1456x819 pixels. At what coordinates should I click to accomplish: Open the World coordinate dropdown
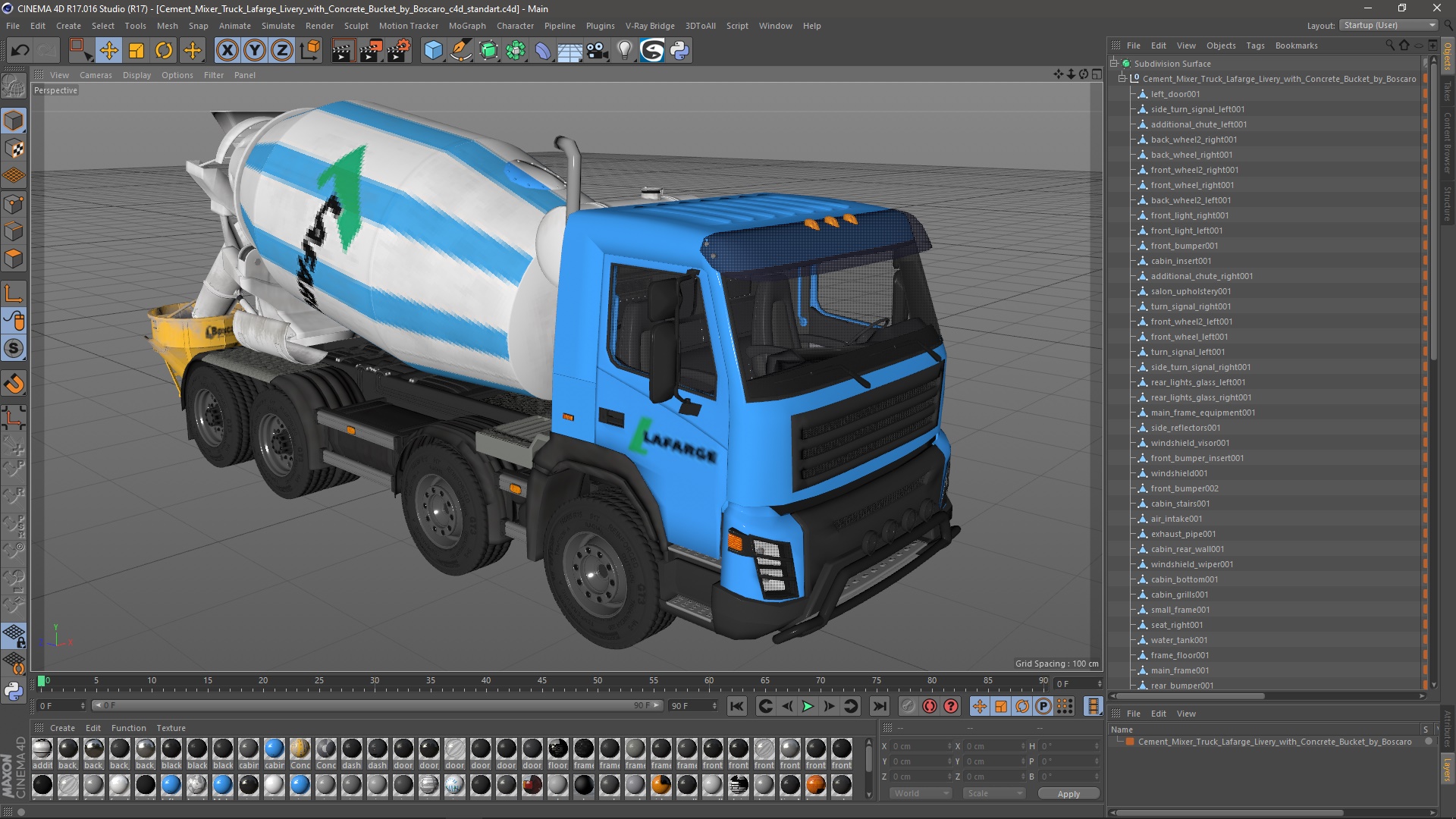pos(920,793)
